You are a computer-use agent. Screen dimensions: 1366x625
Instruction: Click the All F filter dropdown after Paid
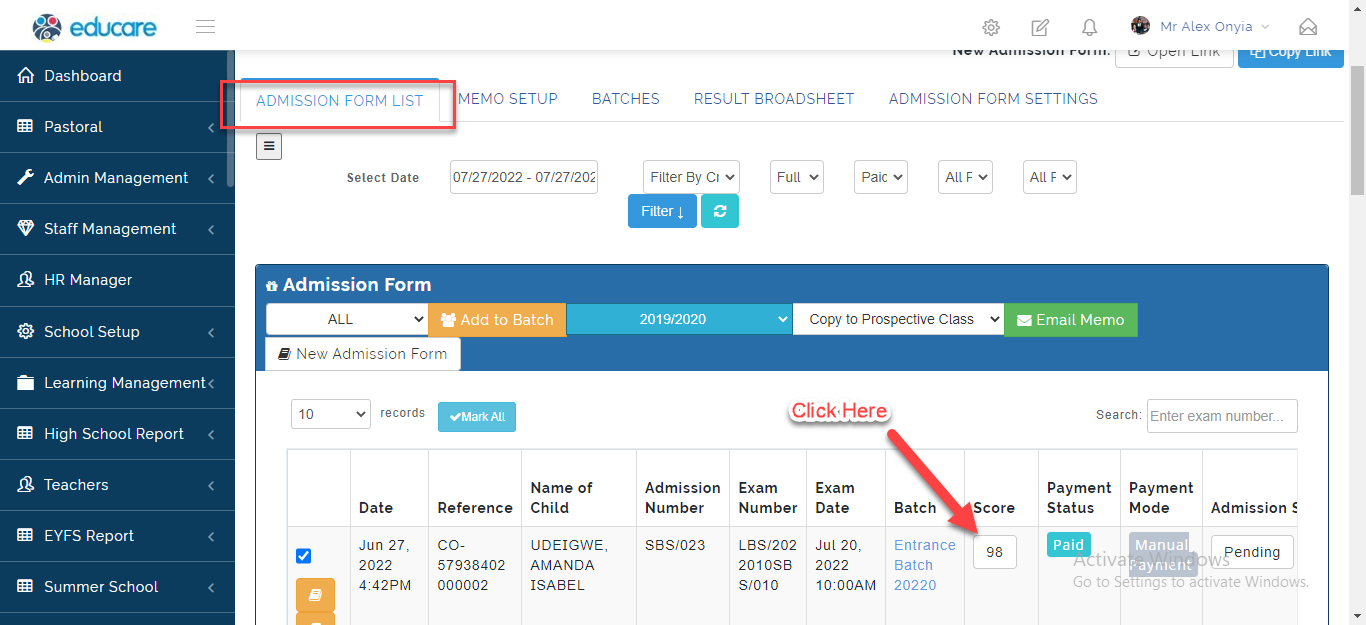coord(965,177)
